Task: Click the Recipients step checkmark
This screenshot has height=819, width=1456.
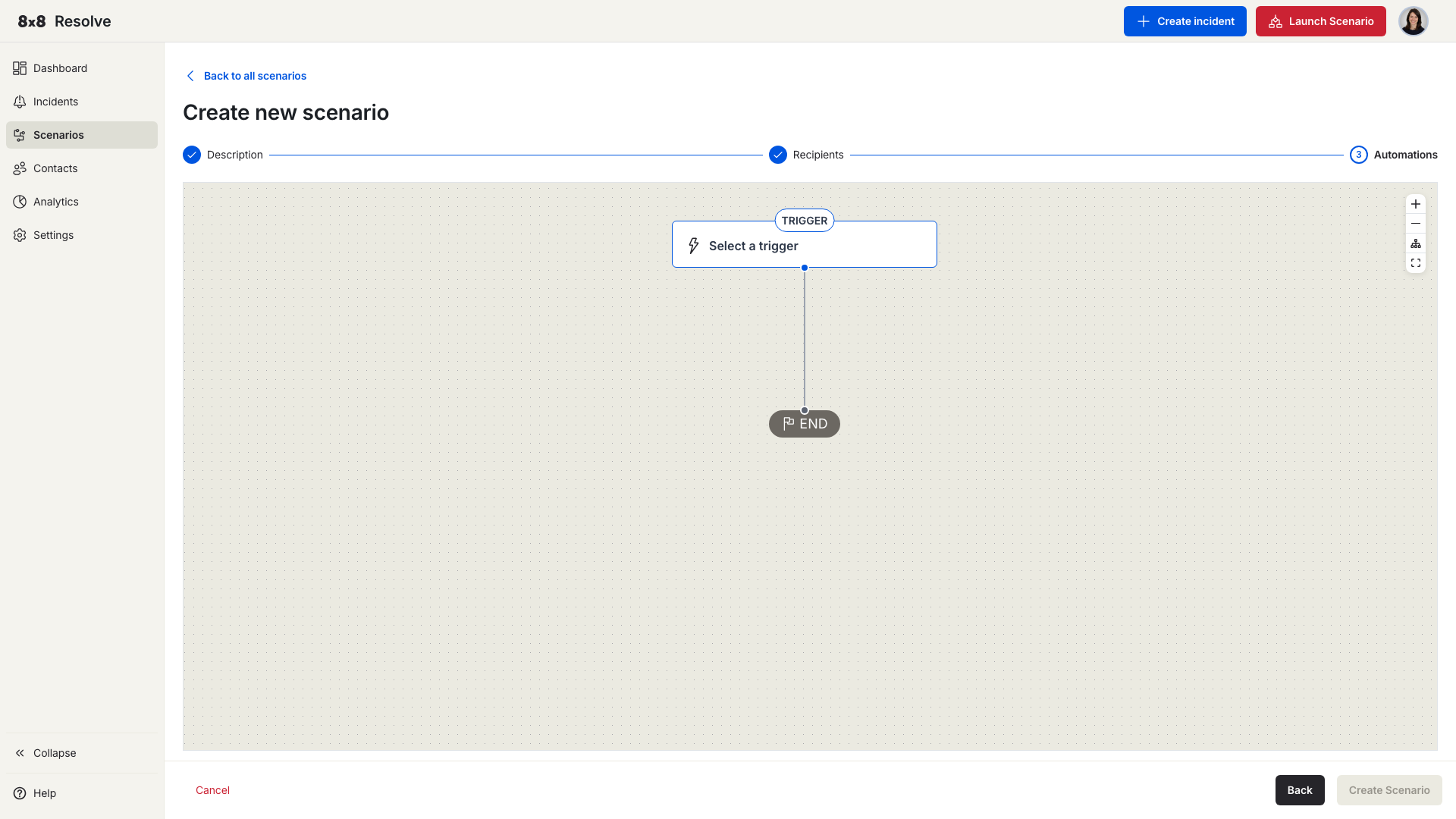Action: 778,155
